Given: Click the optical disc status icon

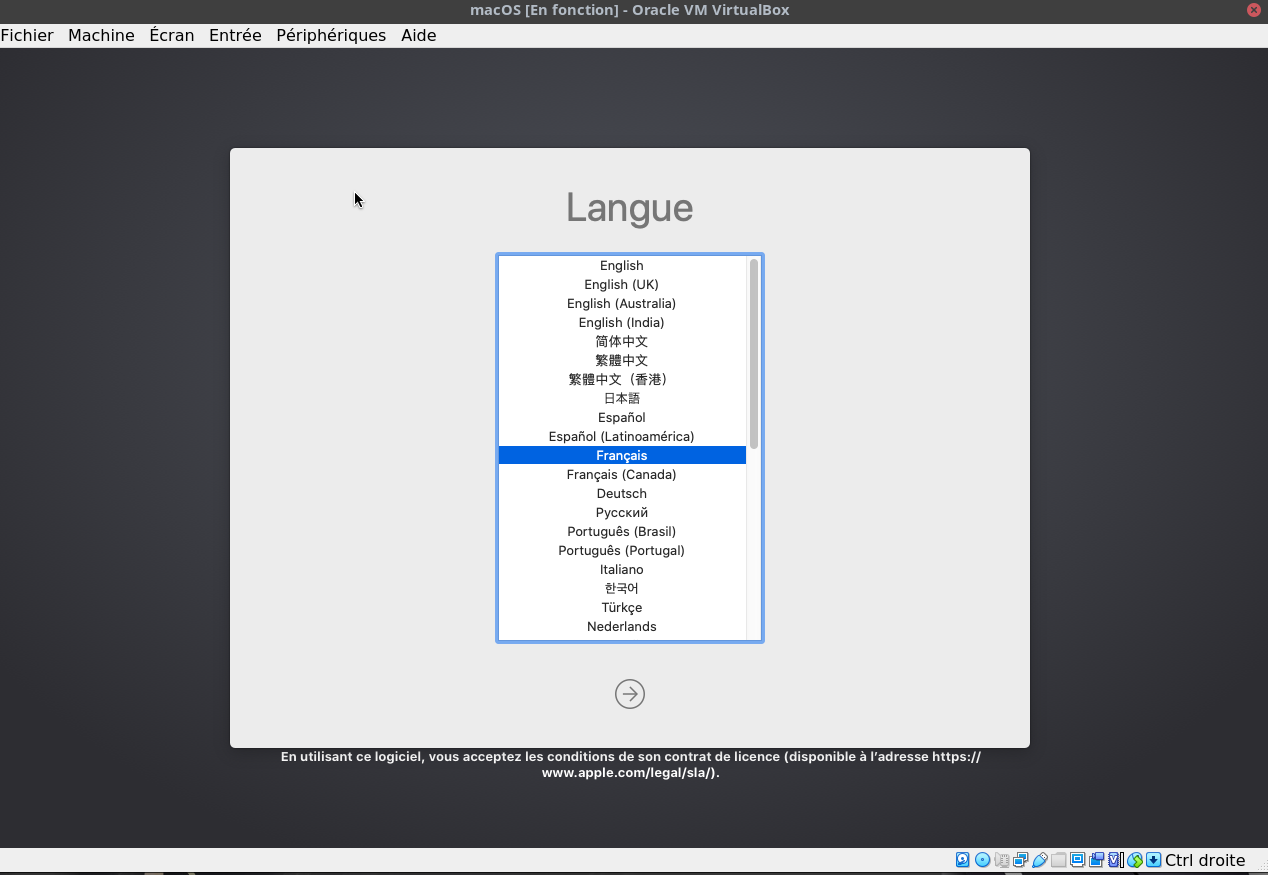Looking at the screenshot, I should 982,860.
